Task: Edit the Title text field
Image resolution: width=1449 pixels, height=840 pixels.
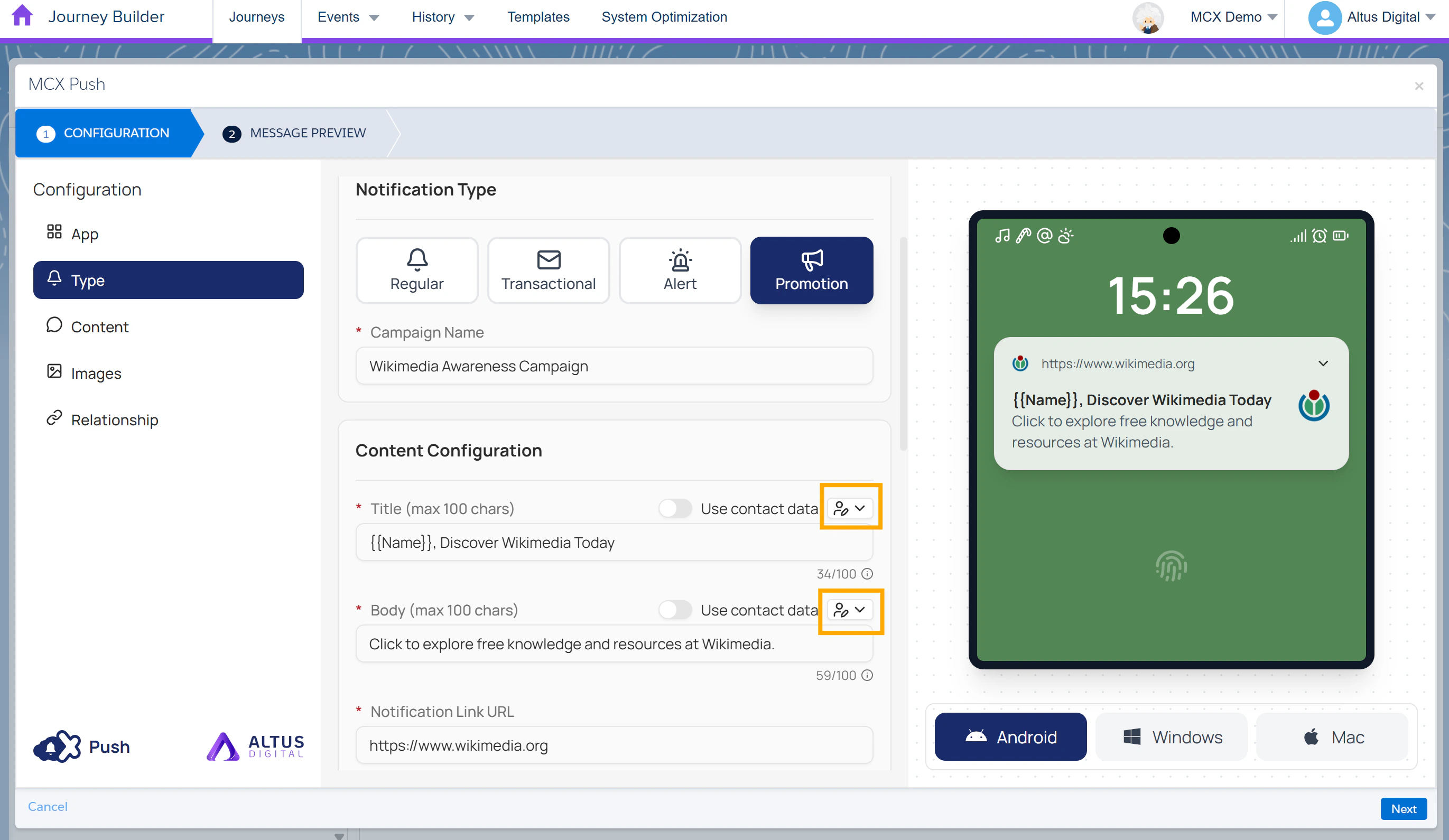Action: click(614, 542)
